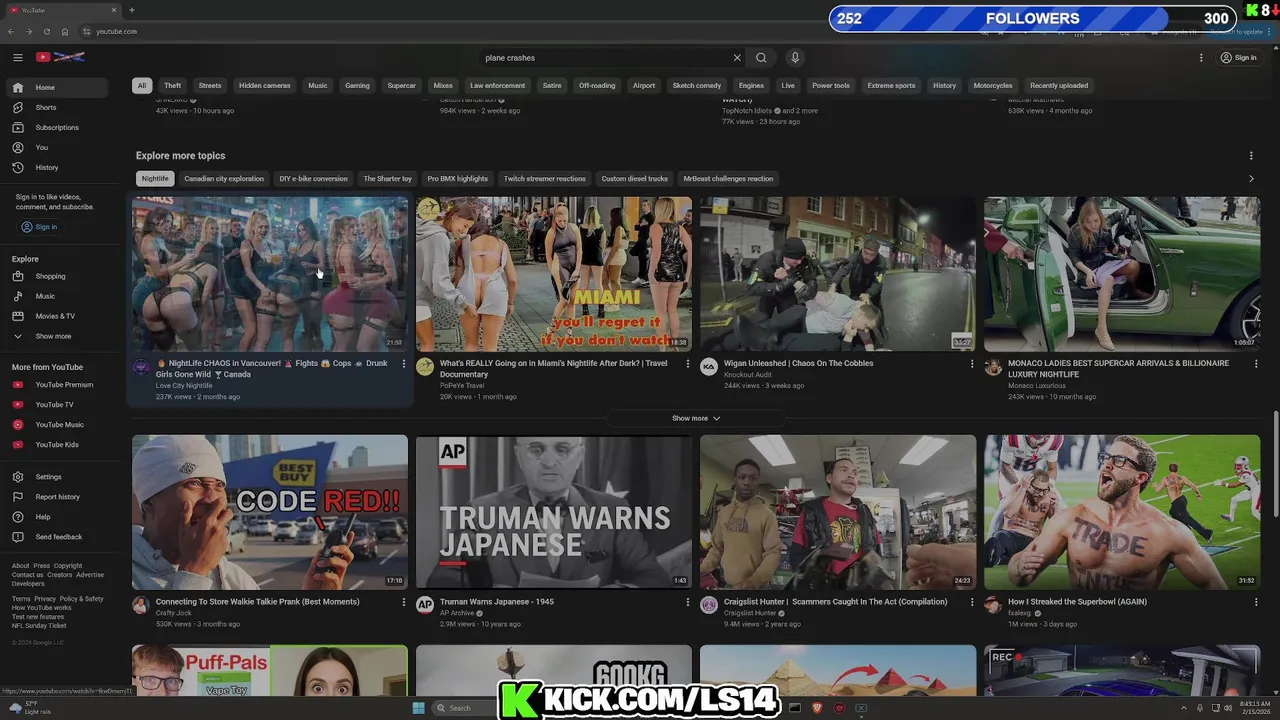Open options menu for Truman Warns Japanese video
The height and width of the screenshot is (720, 1280).
(687, 602)
